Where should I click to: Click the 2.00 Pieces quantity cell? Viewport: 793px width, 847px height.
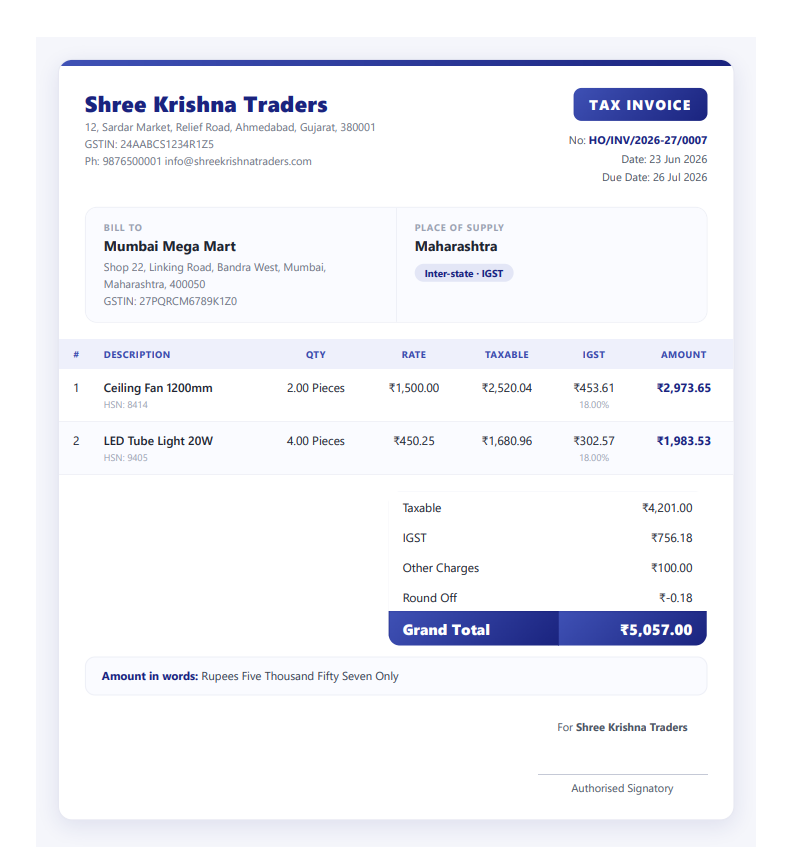pyautogui.click(x=315, y=388)
